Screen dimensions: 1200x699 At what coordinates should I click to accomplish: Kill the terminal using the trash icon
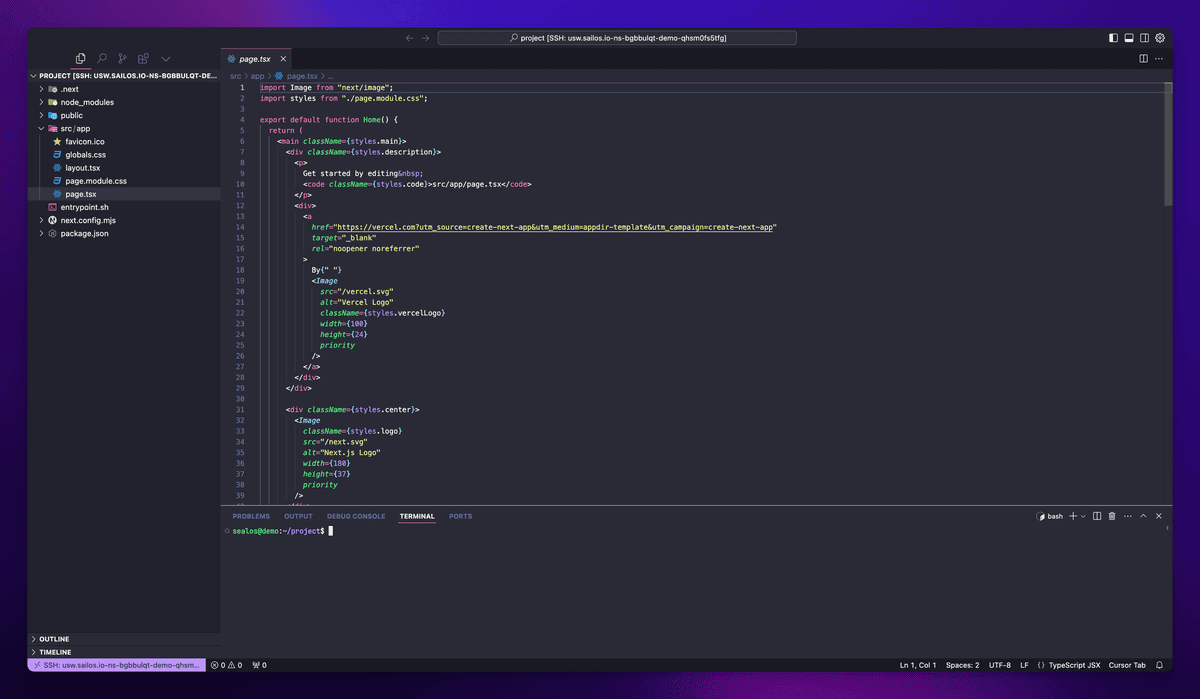[x=1111, y=515]
